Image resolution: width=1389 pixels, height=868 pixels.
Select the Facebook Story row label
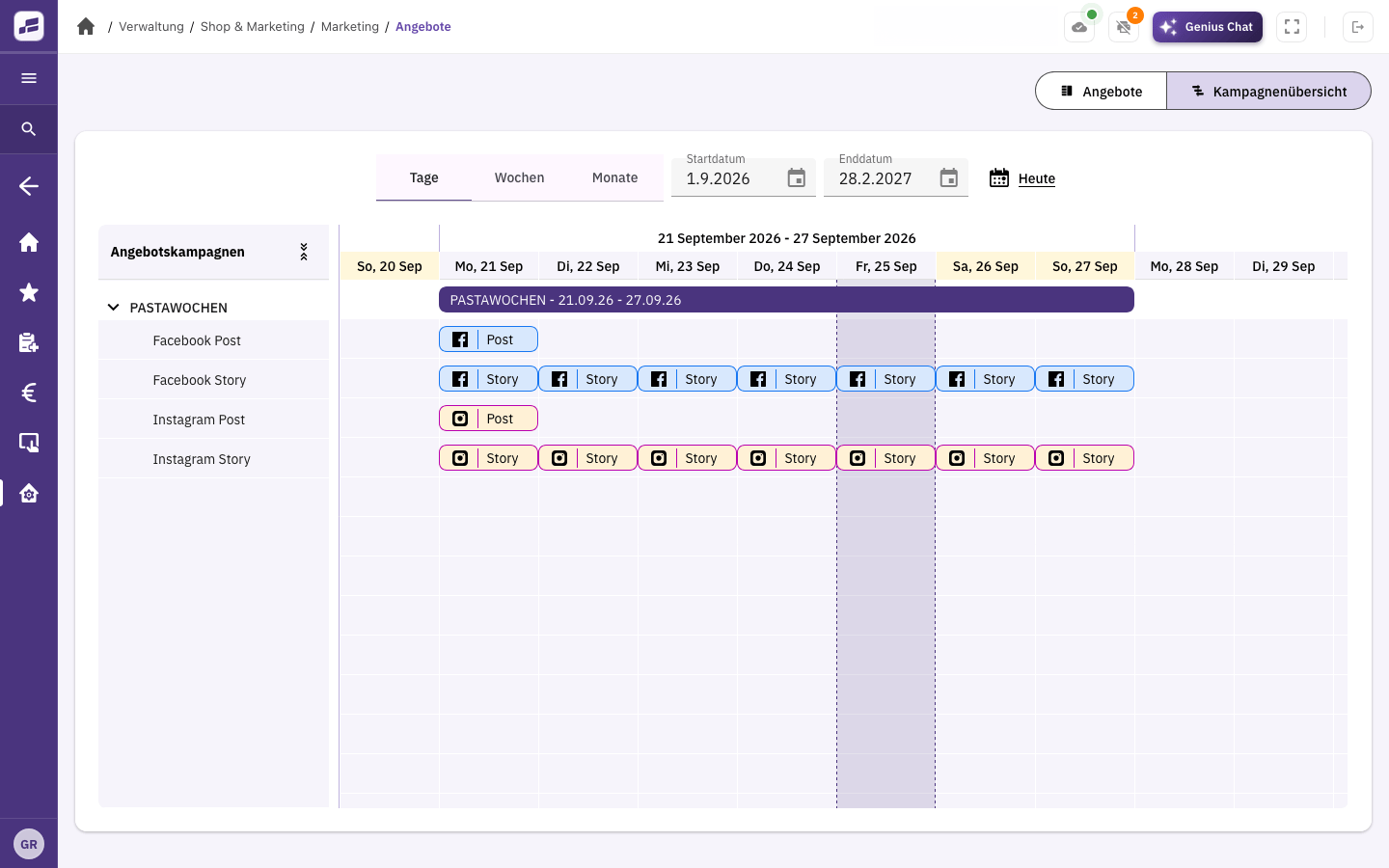[x=200, y=380]
